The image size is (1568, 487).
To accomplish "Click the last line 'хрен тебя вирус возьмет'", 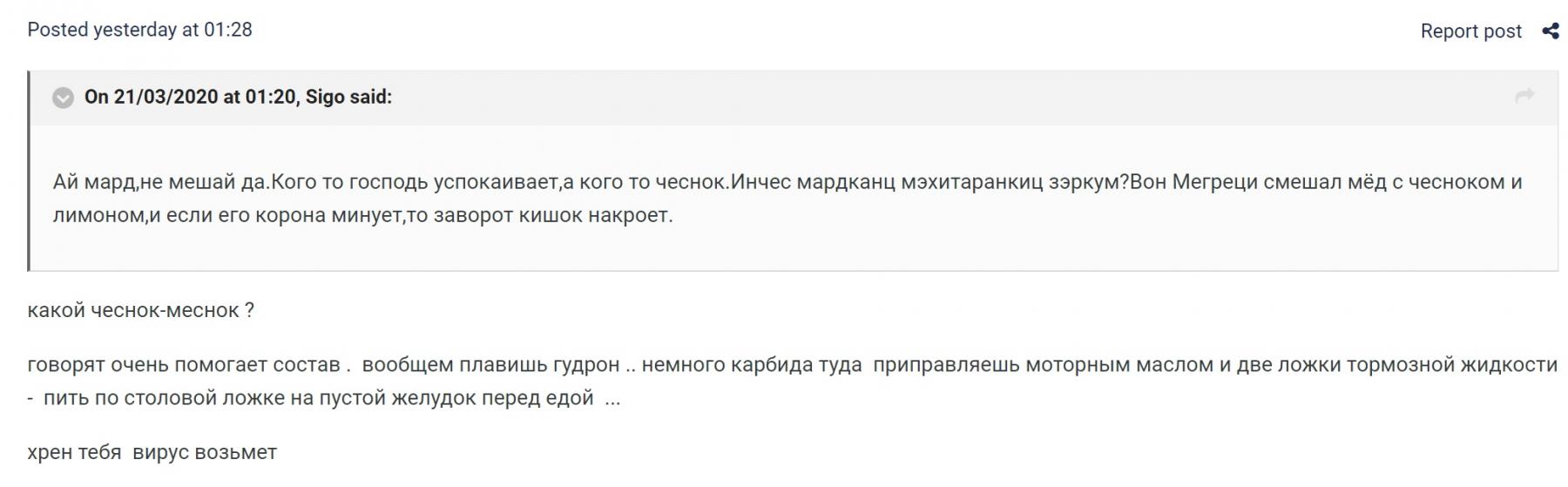I will tap(152, 453).
